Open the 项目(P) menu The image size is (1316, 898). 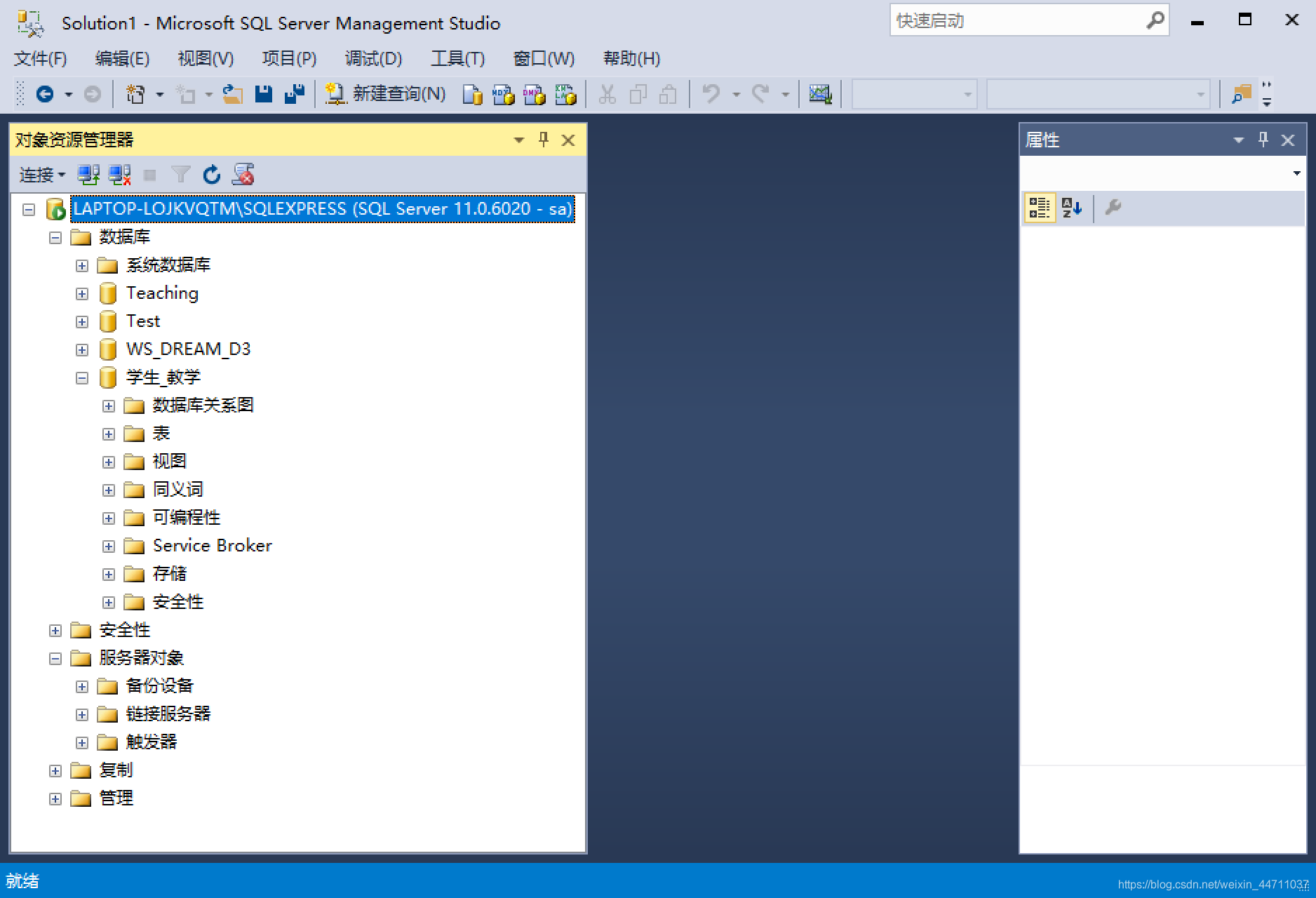(x=289, y=58)
